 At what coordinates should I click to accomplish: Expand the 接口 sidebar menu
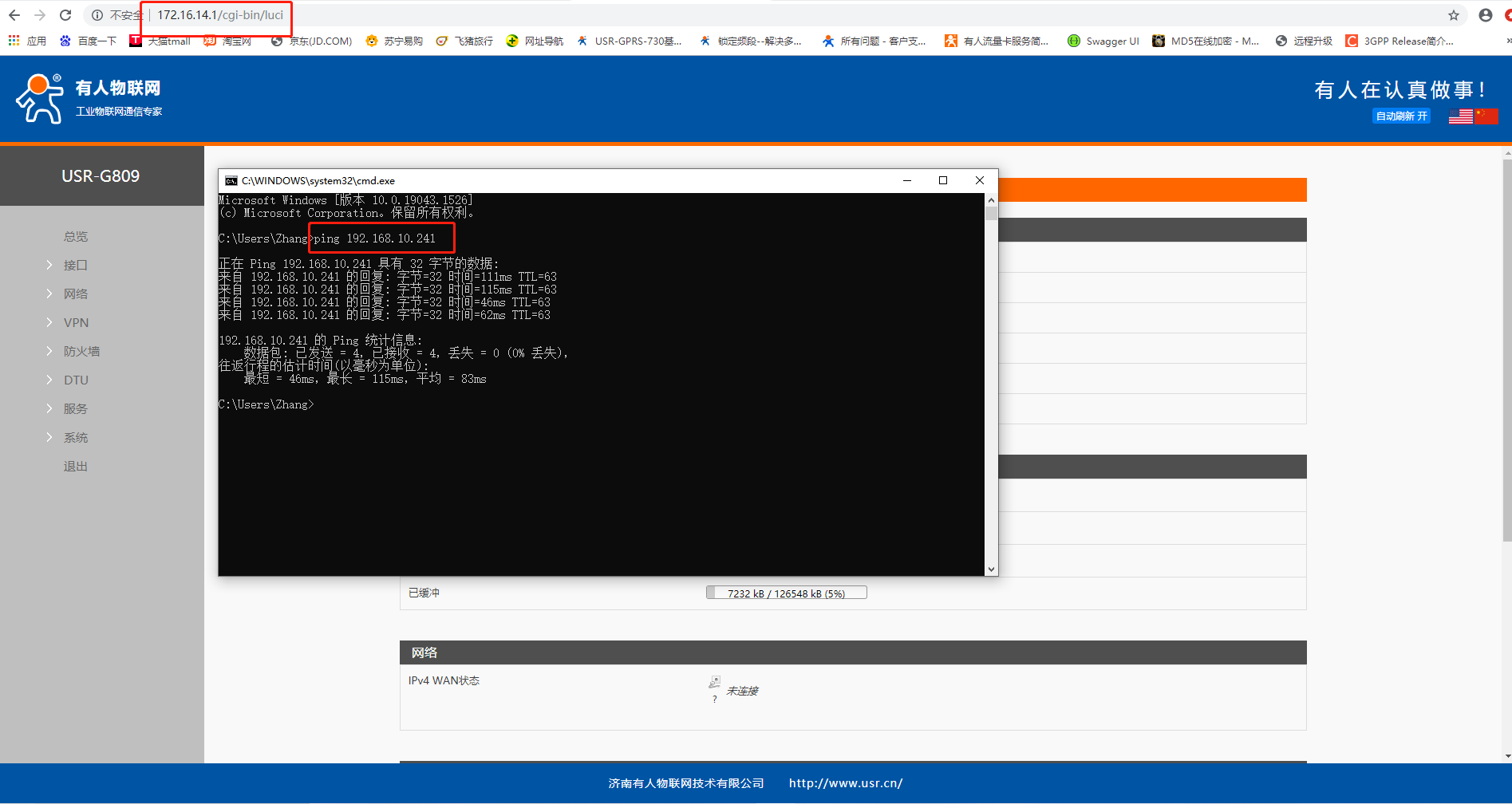tap(76, 265)
